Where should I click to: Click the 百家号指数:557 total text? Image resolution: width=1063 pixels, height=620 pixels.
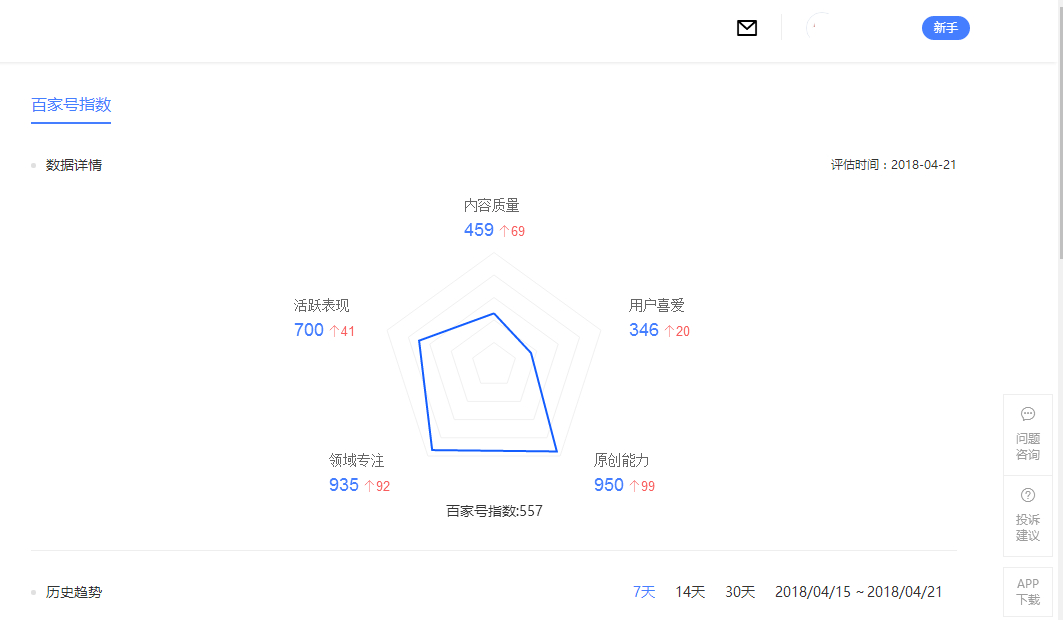(494, 511)
